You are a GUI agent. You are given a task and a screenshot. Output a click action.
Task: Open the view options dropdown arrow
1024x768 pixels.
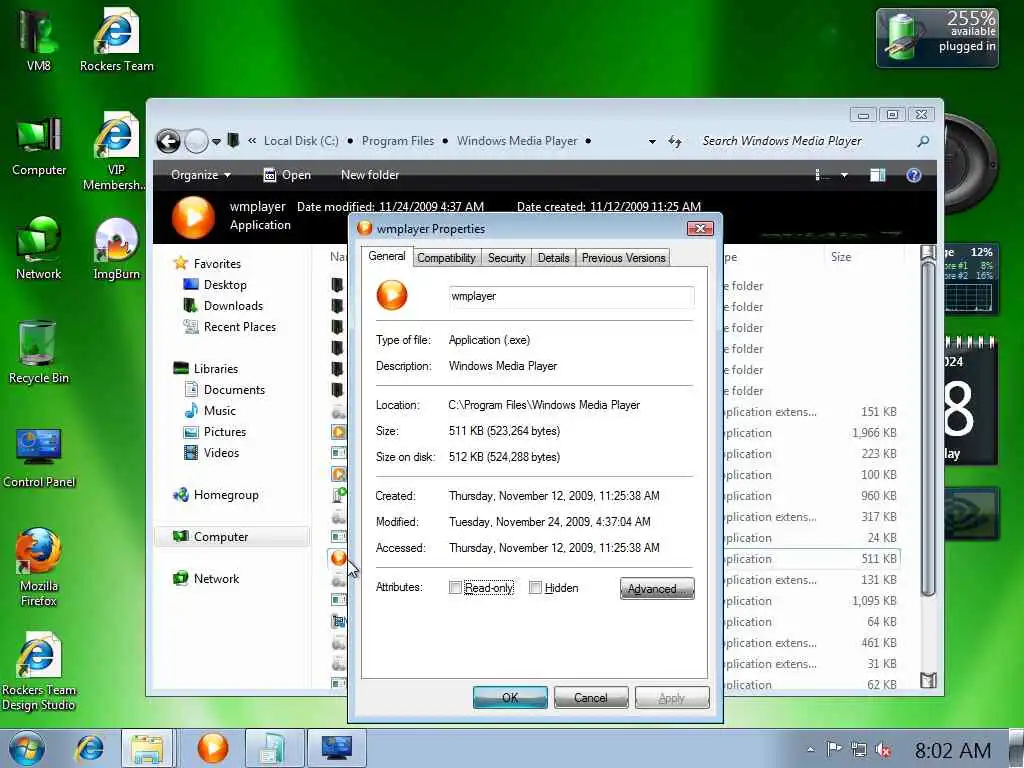tap(844, 175)
